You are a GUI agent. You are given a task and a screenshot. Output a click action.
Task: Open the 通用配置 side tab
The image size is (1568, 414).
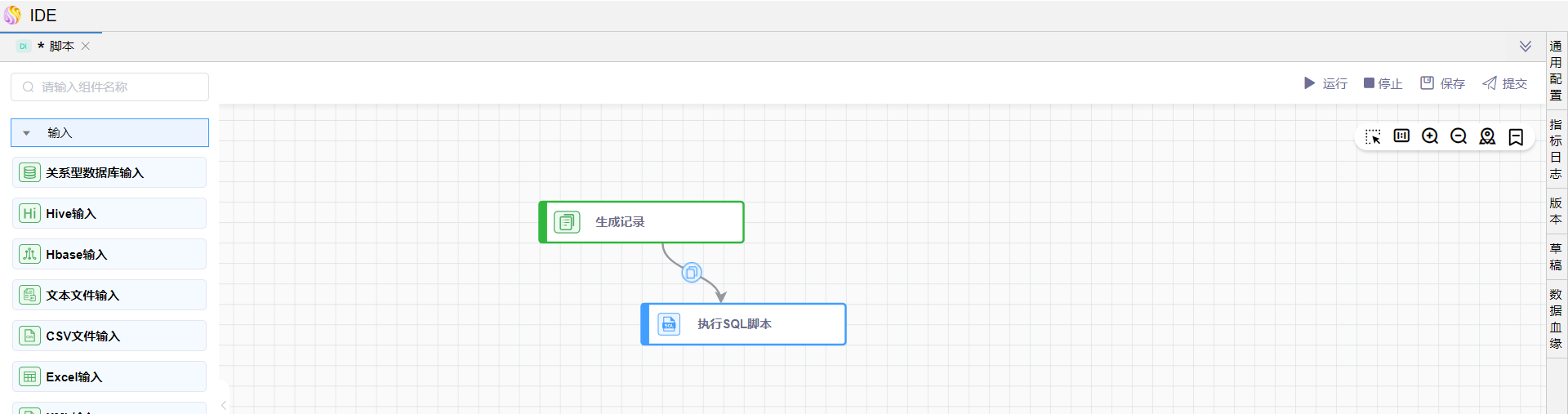click(x=1556, y=71)
